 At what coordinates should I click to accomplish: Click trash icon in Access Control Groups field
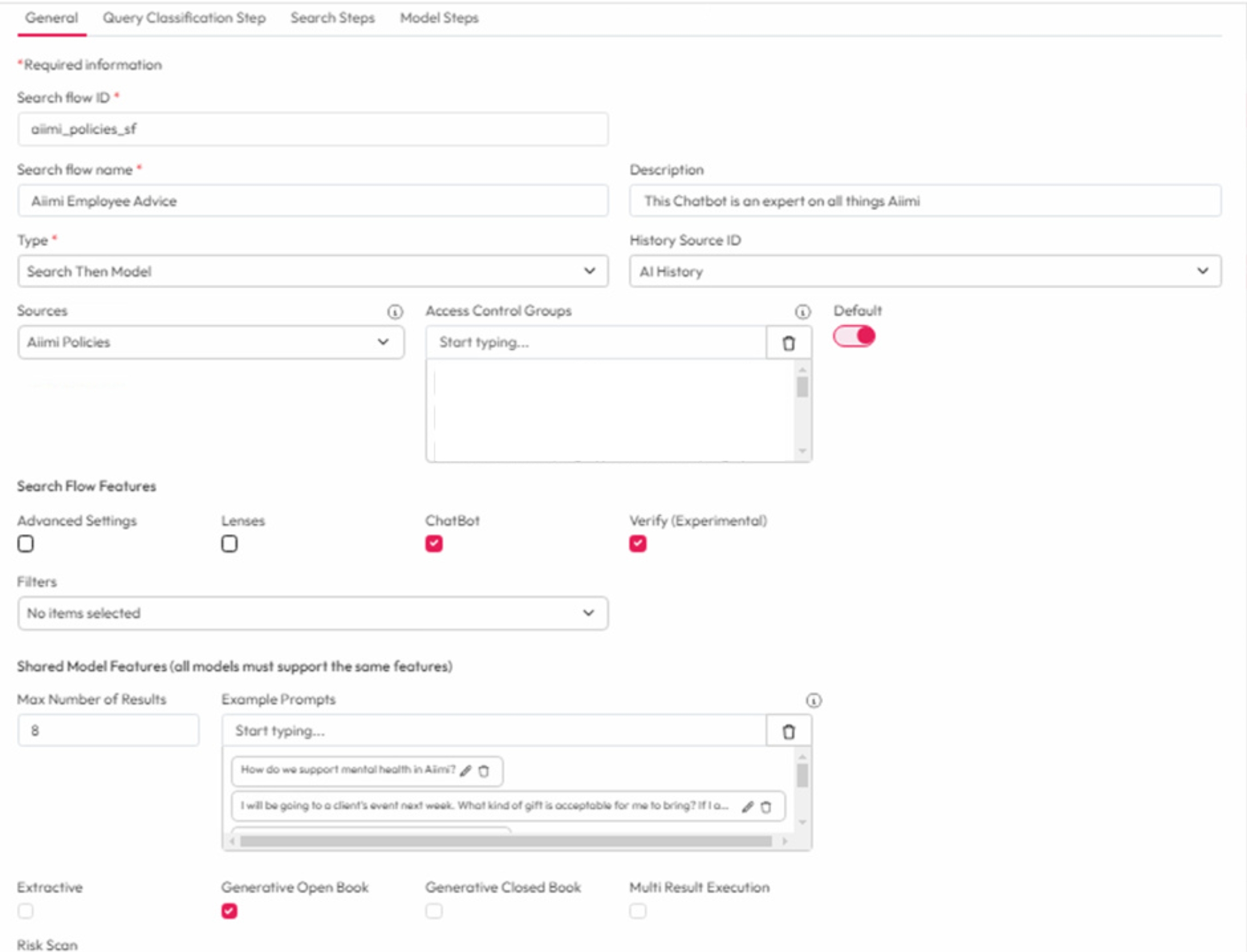(789, 343)
